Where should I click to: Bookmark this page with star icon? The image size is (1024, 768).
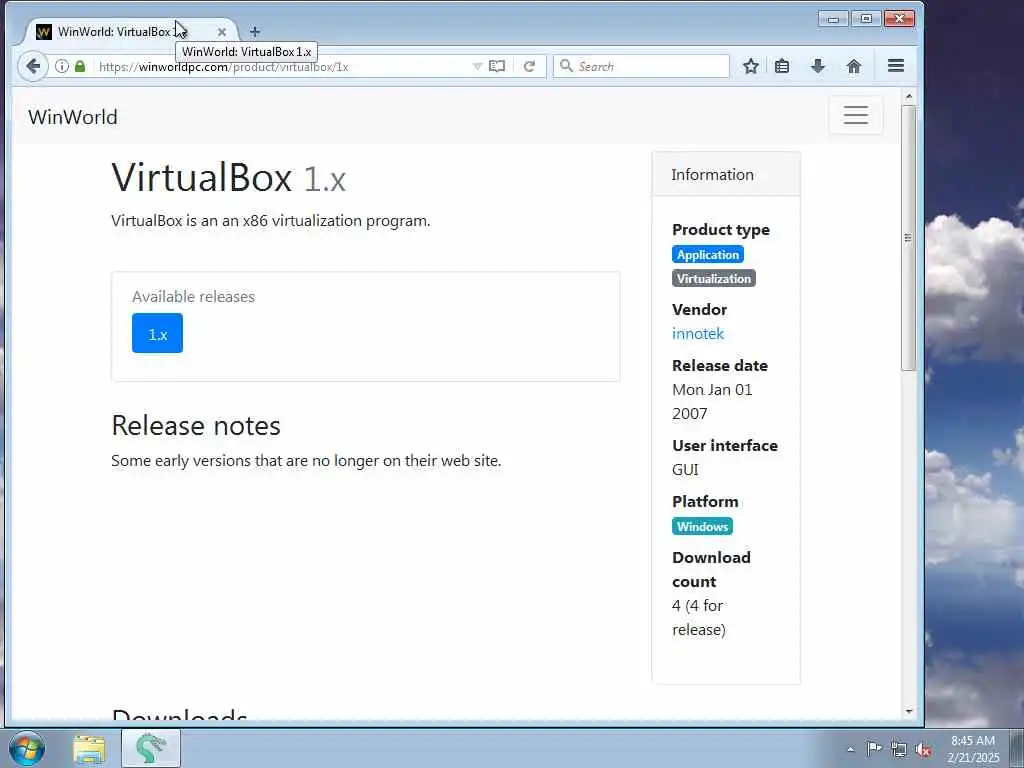click(751, 66)
